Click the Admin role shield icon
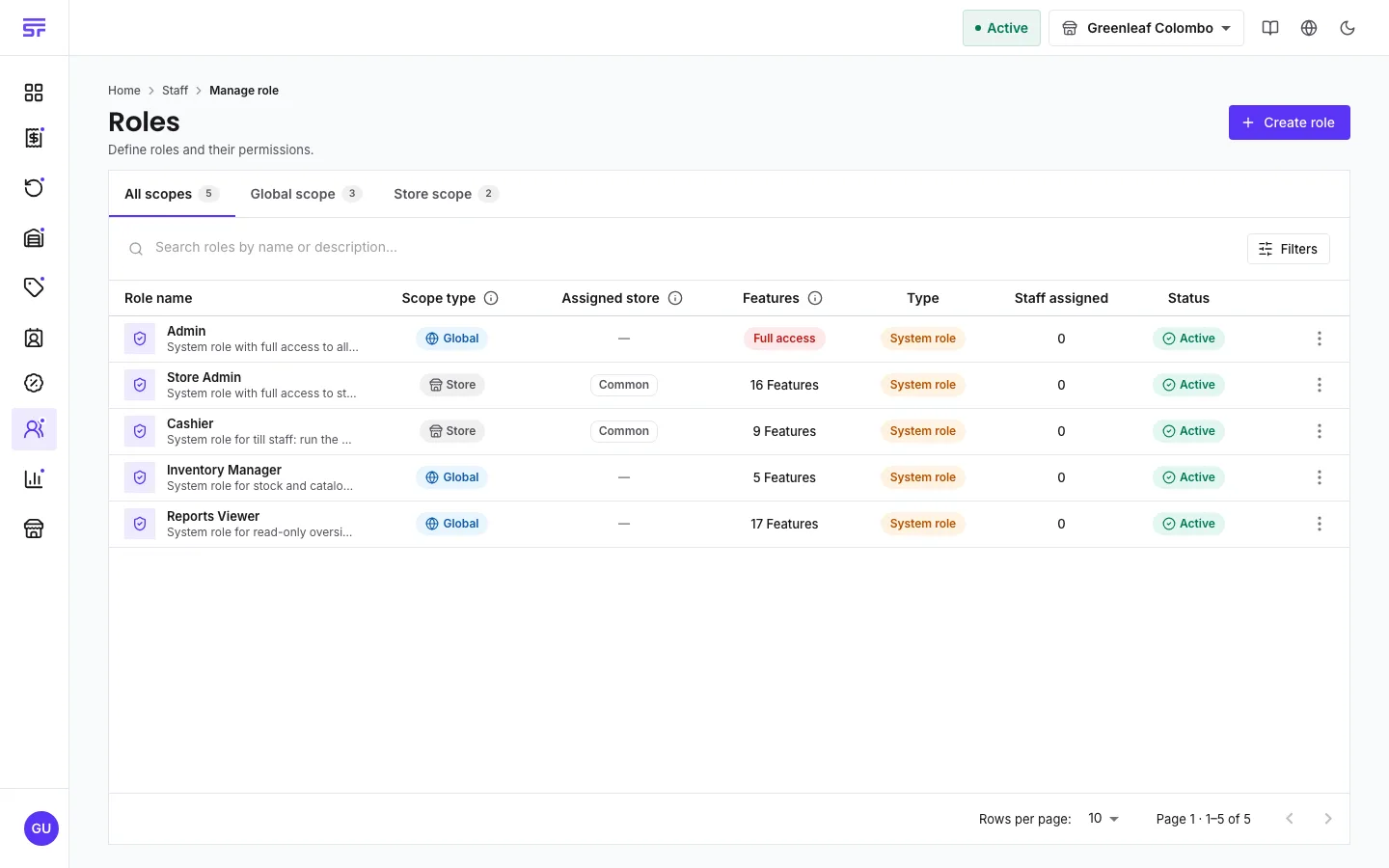The width and height of the screenshot is (1389, 868). tap(140, 339)
